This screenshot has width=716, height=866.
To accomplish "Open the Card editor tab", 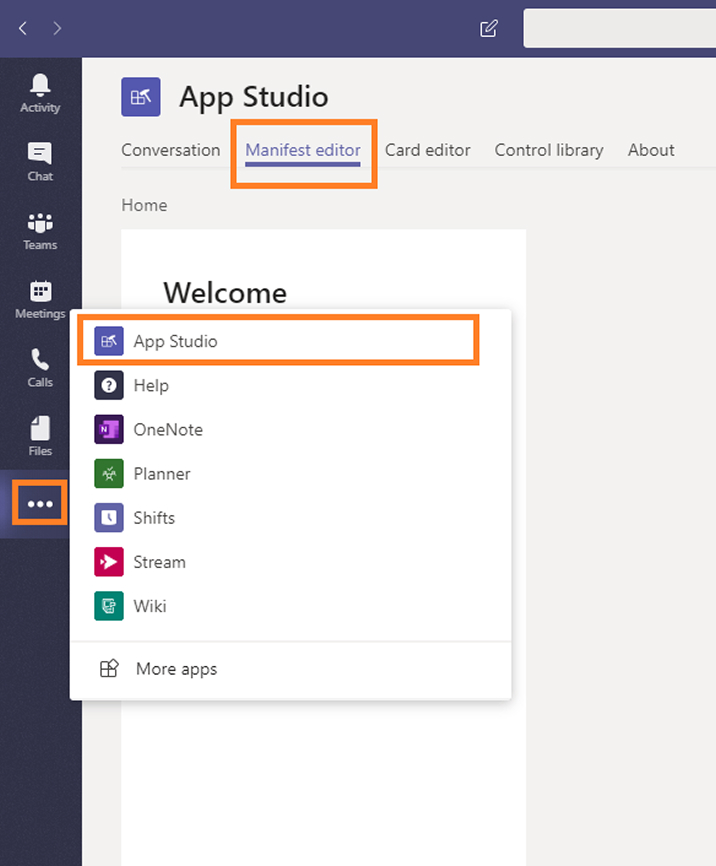I will [428, 150].
